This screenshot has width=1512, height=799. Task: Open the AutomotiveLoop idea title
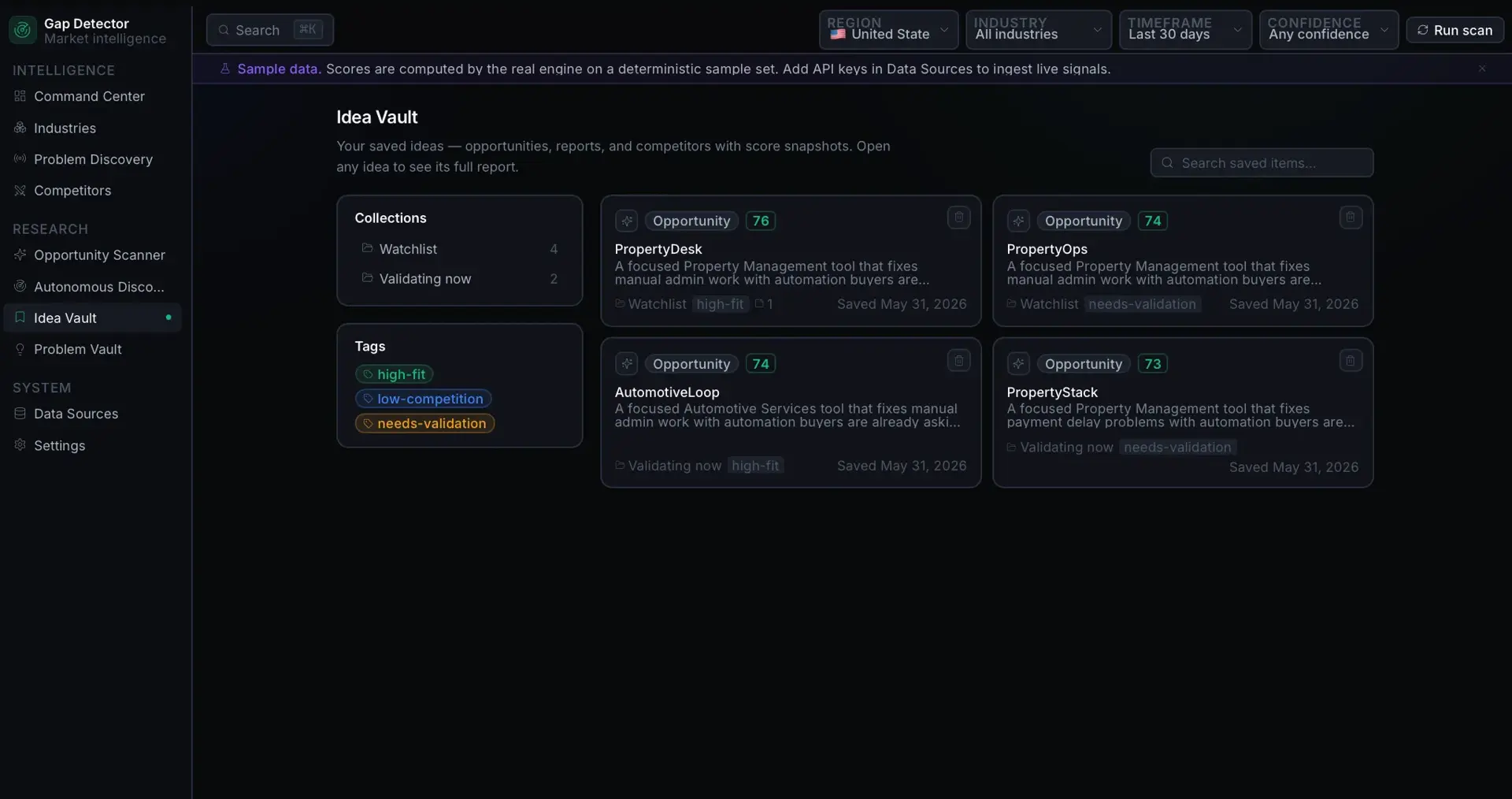667,392
